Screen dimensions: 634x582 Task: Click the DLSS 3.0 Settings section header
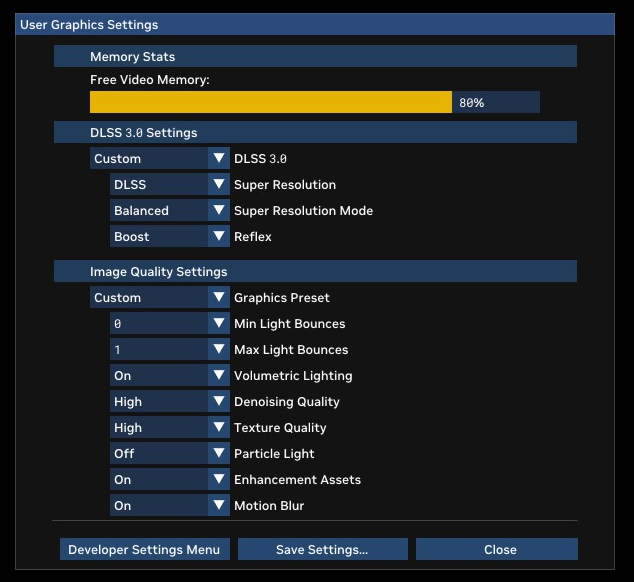tap(315, 132)
